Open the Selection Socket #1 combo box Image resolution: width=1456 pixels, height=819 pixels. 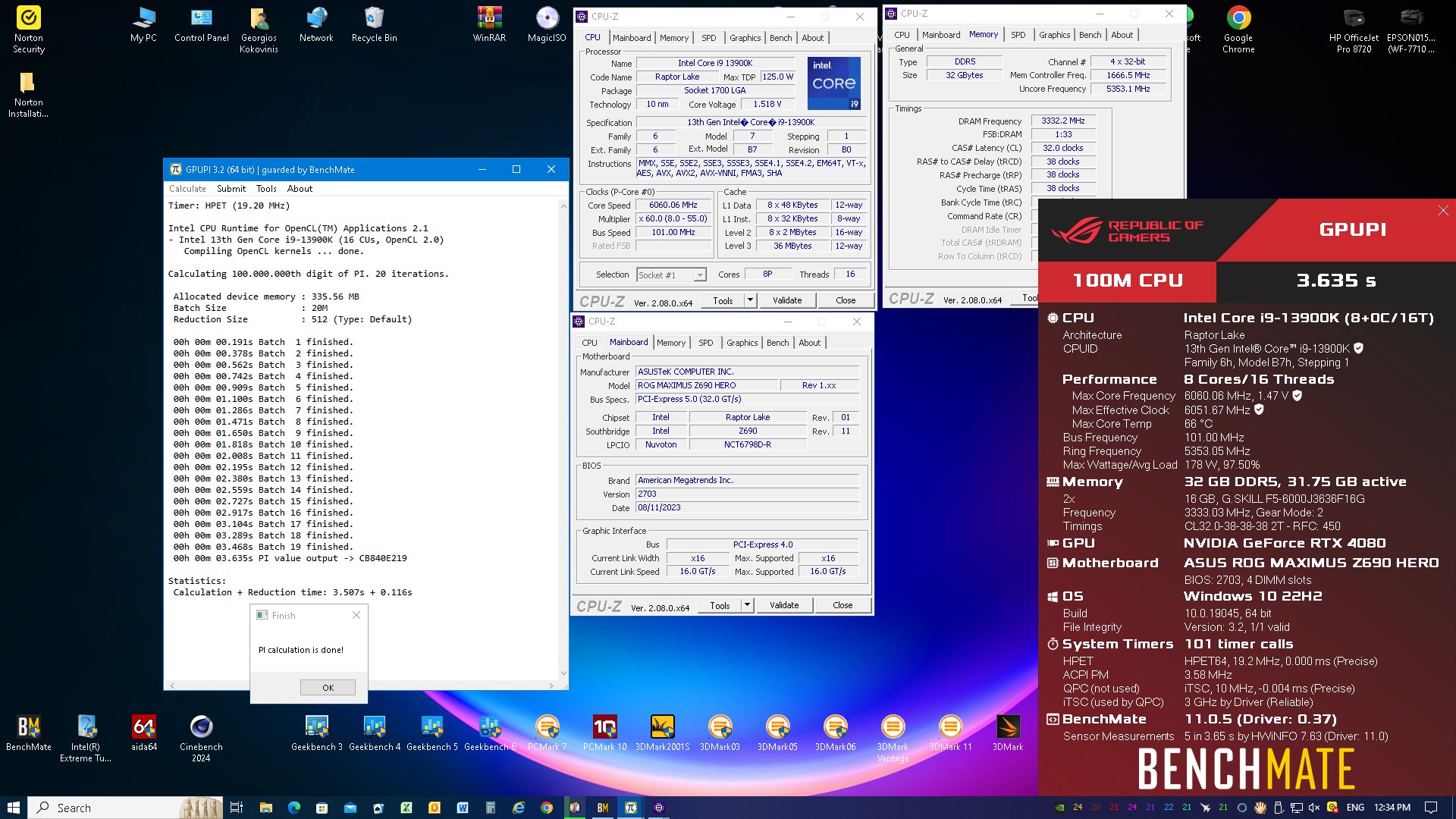(671, 275)
